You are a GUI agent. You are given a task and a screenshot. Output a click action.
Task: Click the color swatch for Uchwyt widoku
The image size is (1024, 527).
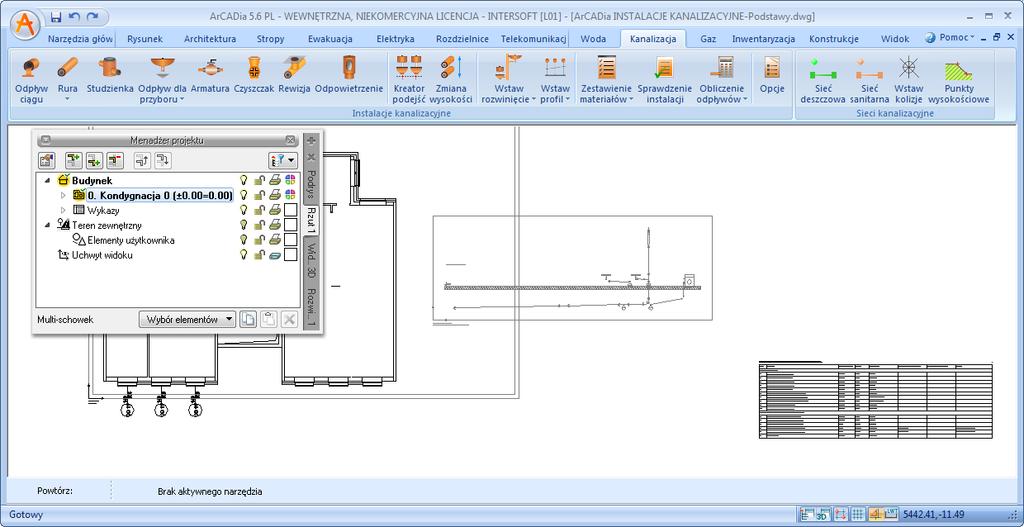point(291,255)
